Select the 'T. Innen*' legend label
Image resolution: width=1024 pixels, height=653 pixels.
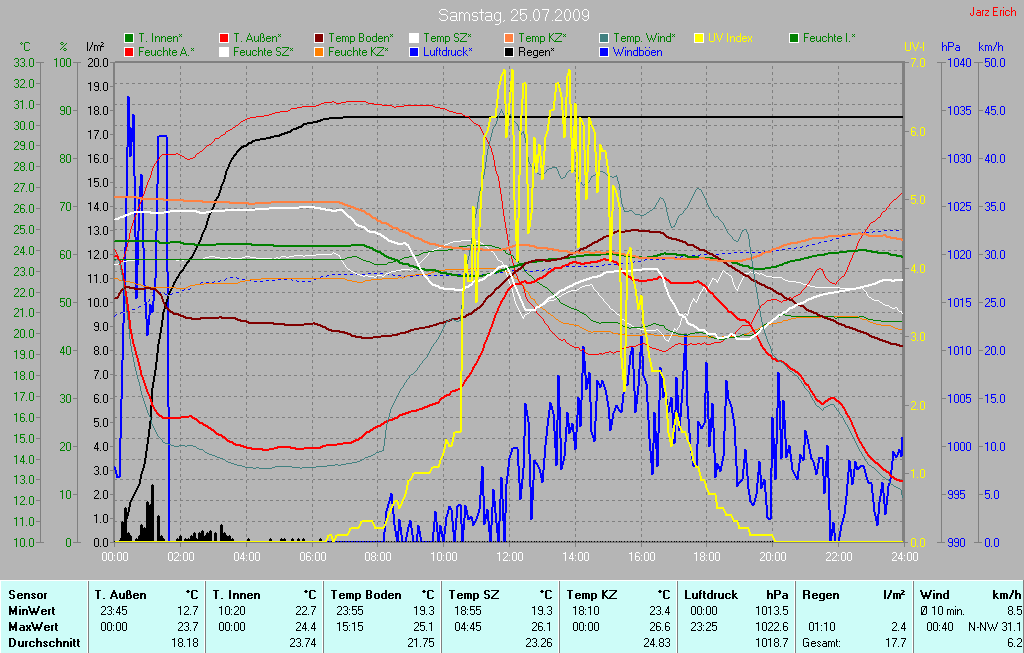(161, 38)
